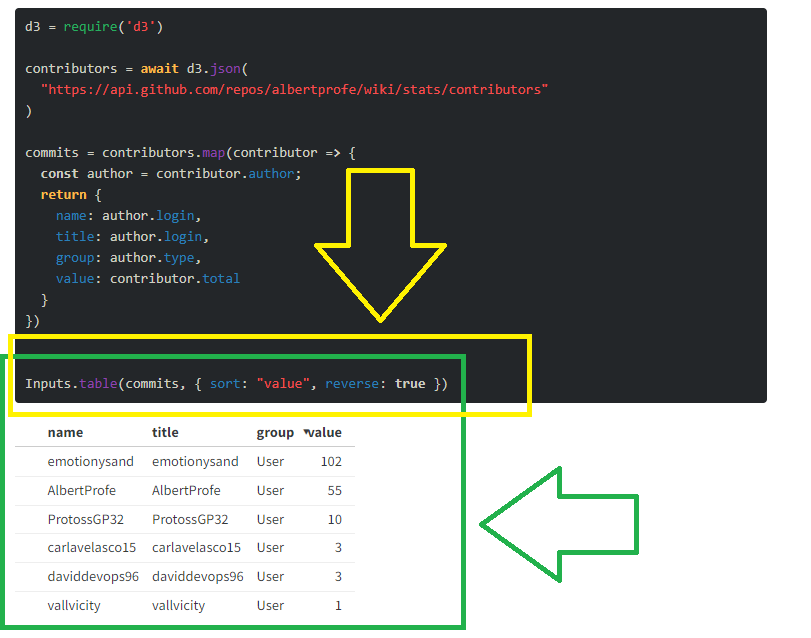The image size is (811, 638).
Task: Select AlbertProfe in the title column
Action: click(186, 491)
